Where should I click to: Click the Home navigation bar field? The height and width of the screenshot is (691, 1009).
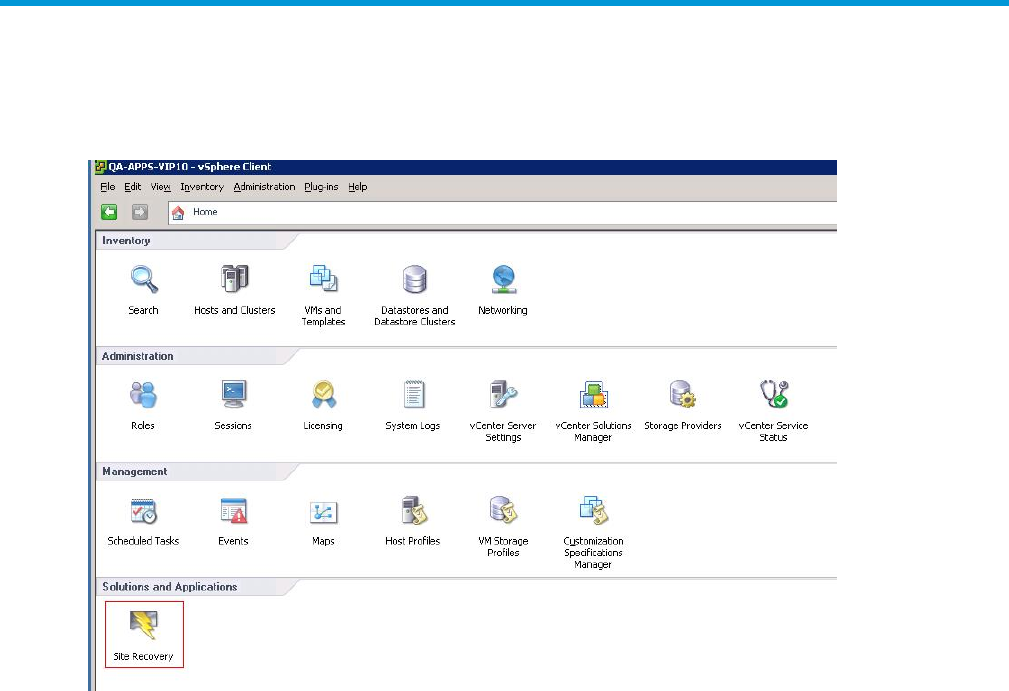[503, 212]
